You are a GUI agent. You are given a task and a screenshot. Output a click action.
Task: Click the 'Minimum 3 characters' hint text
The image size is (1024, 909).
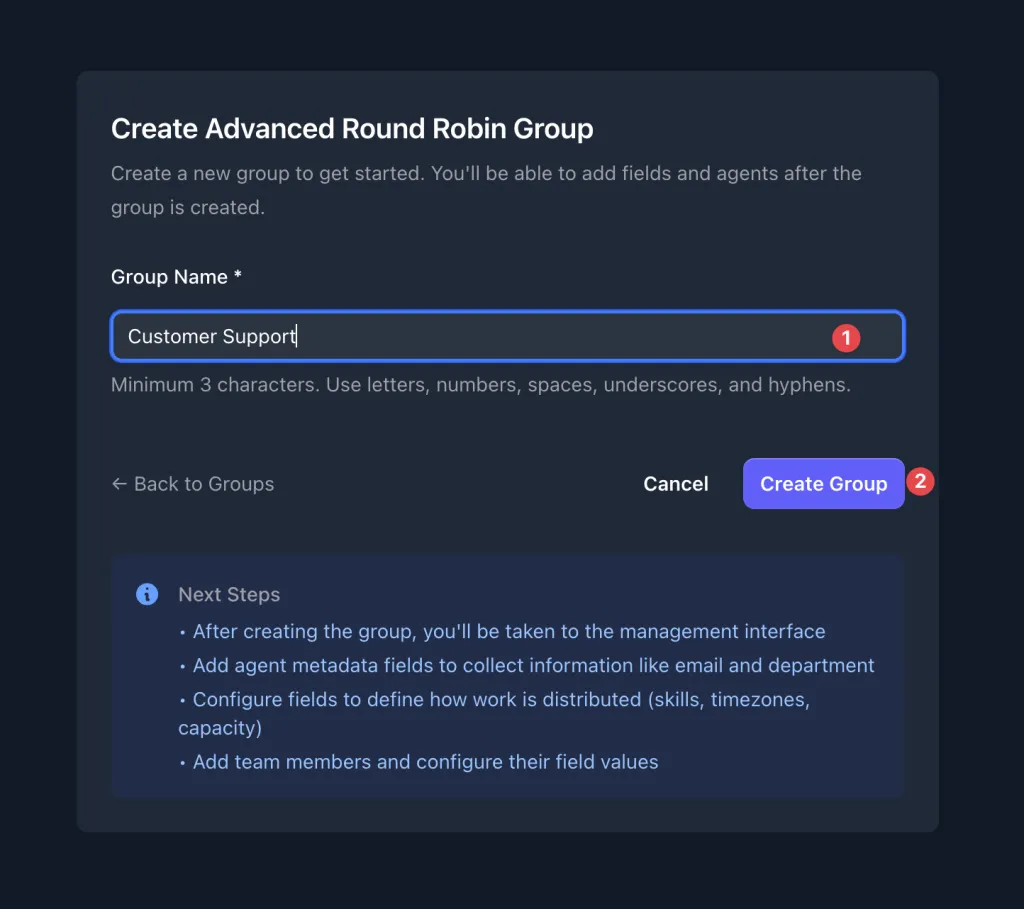480,384
